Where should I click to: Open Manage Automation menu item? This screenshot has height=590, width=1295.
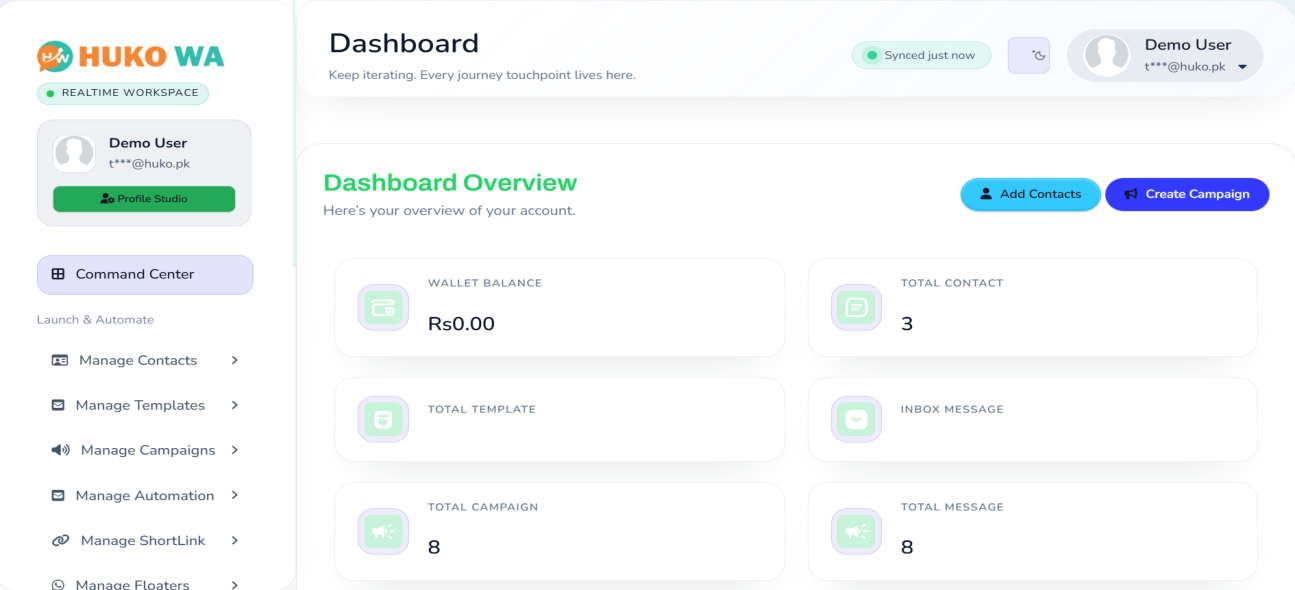[144, 496]
